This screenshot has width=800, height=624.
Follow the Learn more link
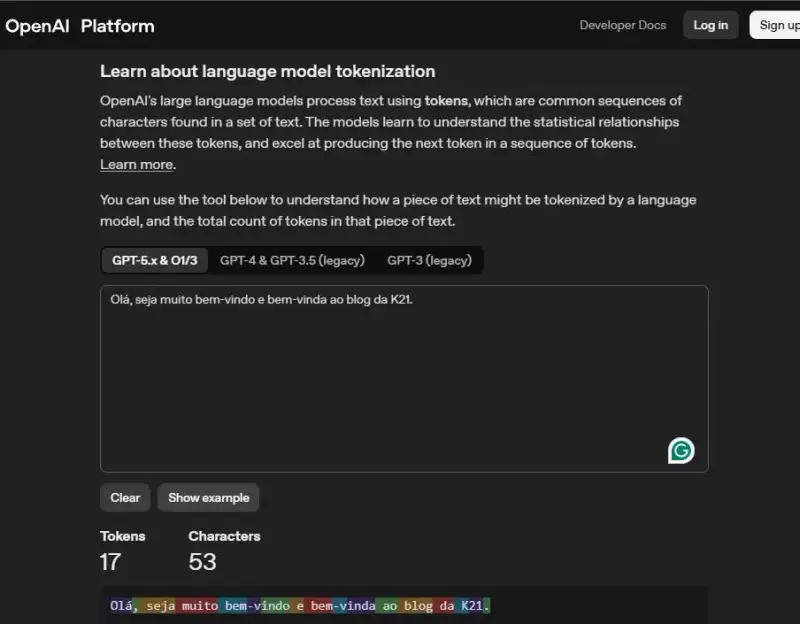[x=137, y=164]
